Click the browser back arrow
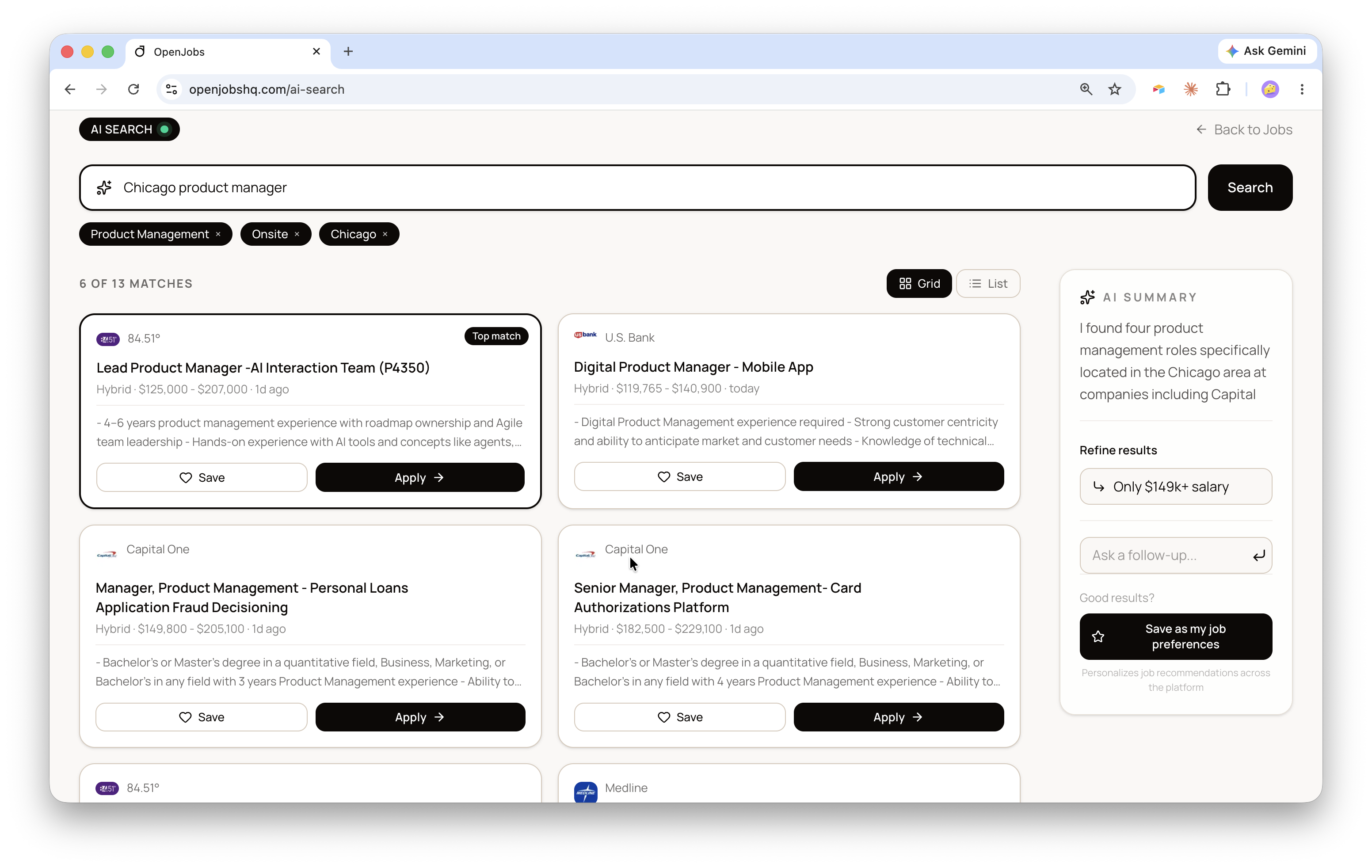The image size is (1372, 868). click(x=70, y=89)
